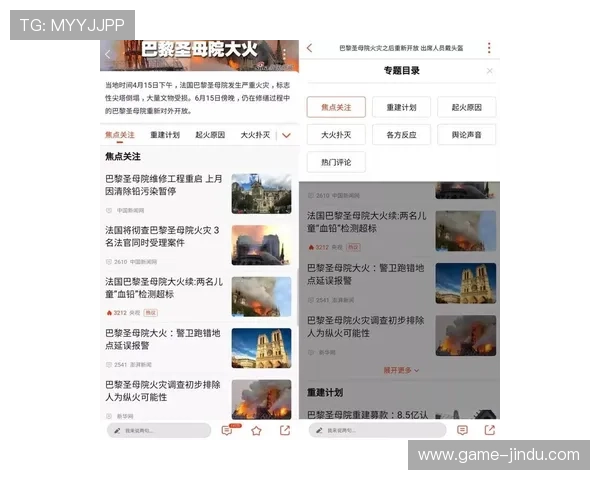Click the 3212 hot flame icon on left
Screen dimensions: 600x480
109,313
